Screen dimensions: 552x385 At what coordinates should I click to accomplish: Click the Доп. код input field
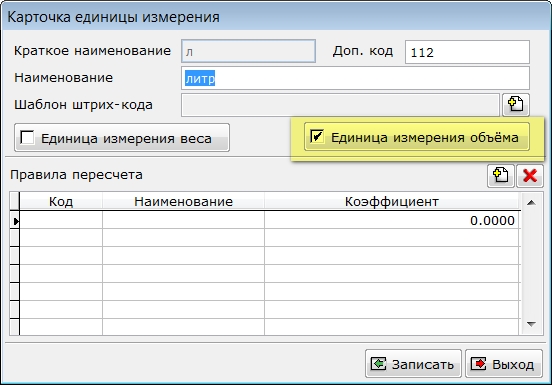tap(467, 52)
